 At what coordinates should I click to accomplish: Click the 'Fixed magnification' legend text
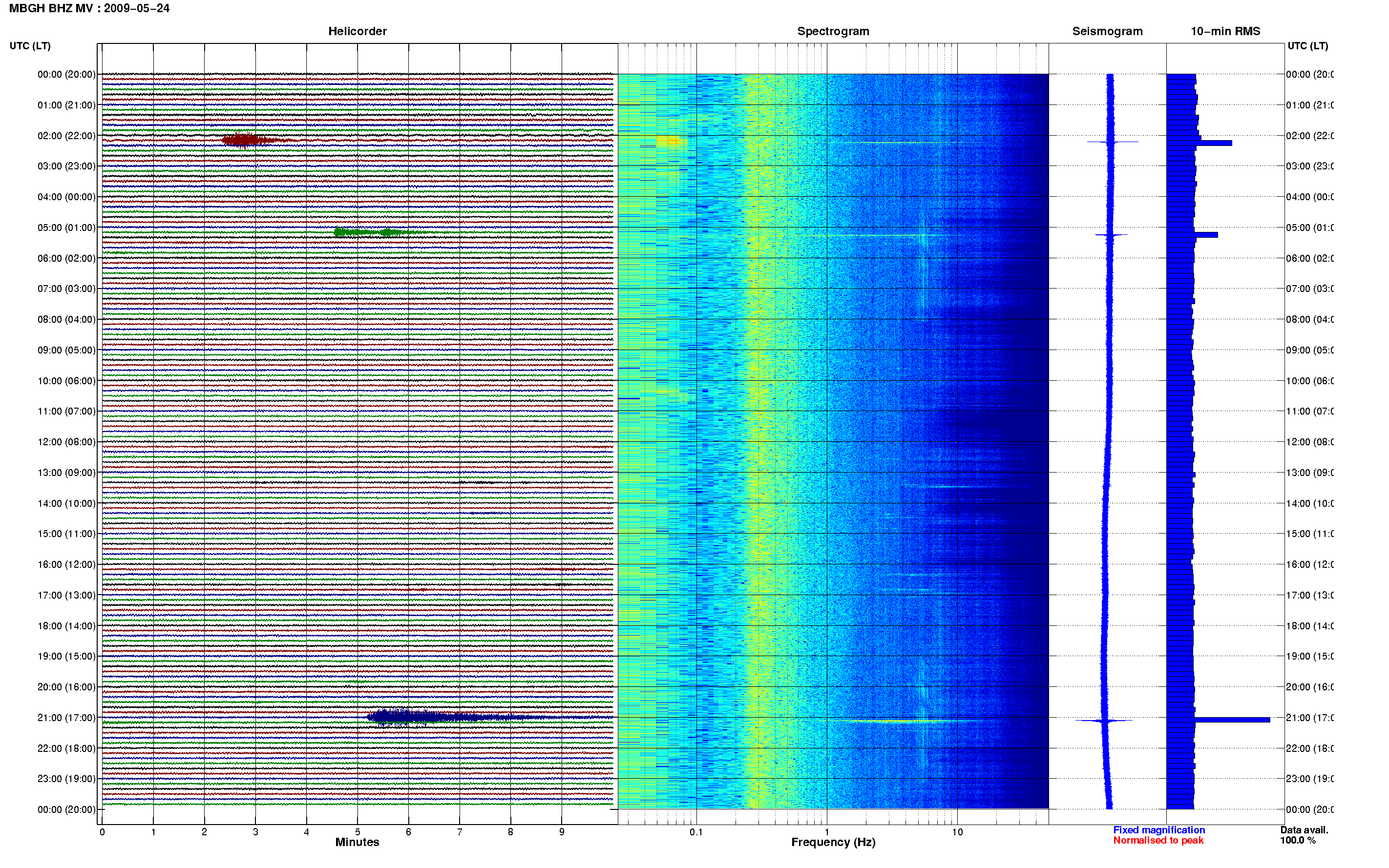pos(1159,830)
